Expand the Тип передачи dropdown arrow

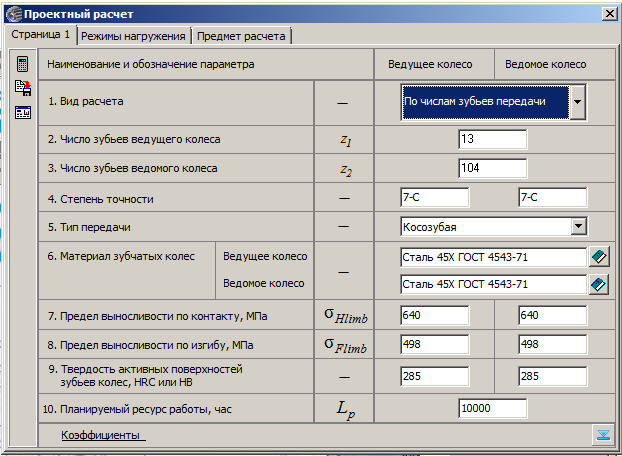577,227
